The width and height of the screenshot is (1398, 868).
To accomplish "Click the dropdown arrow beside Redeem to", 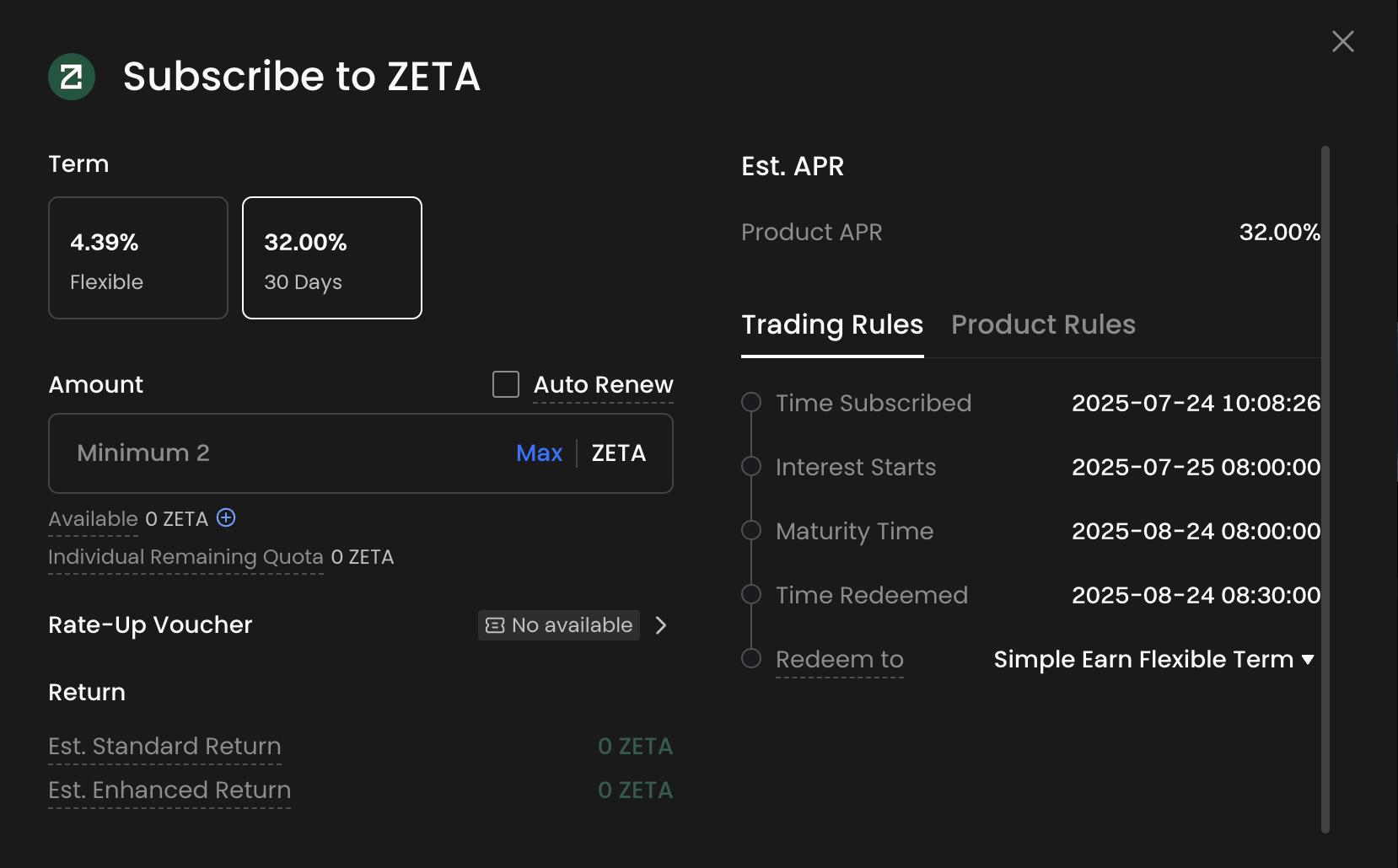I will pos(1308,660).
